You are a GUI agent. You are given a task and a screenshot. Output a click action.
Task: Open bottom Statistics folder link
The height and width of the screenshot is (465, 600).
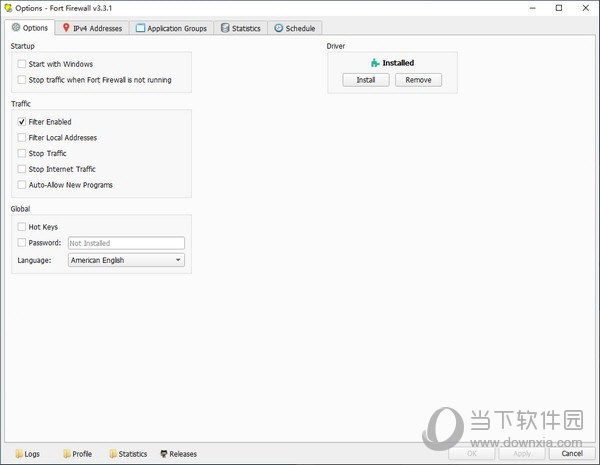(128, 454)
